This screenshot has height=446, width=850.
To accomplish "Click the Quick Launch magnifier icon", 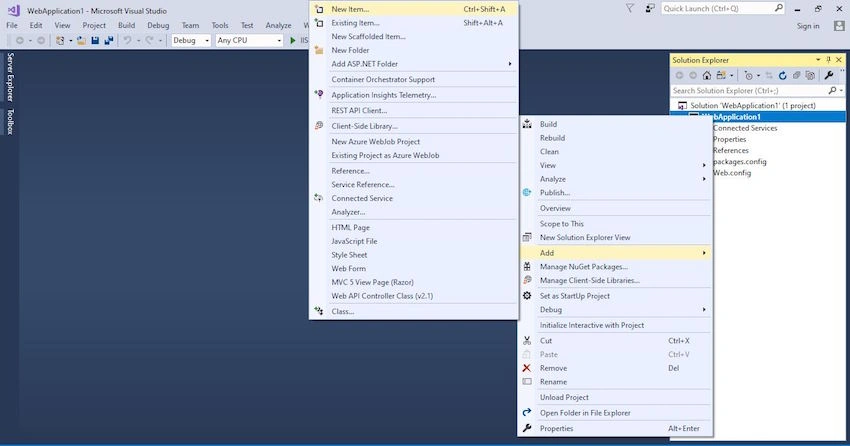I will 778,8.
